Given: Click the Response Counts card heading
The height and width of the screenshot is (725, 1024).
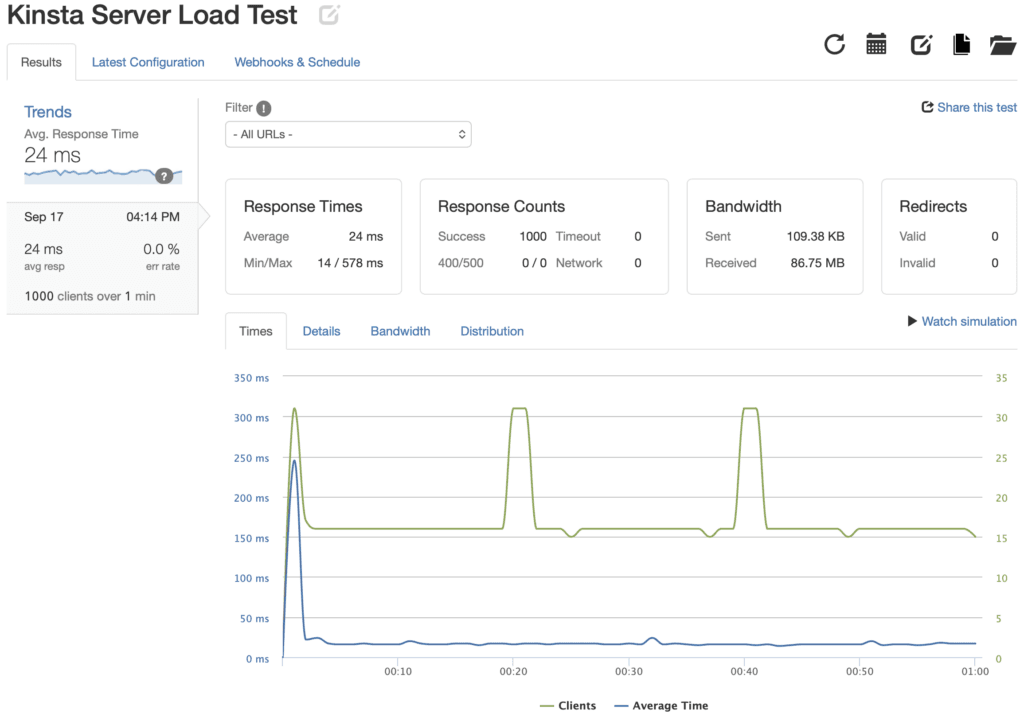Looking at the screenshot, I should [501, 206].
